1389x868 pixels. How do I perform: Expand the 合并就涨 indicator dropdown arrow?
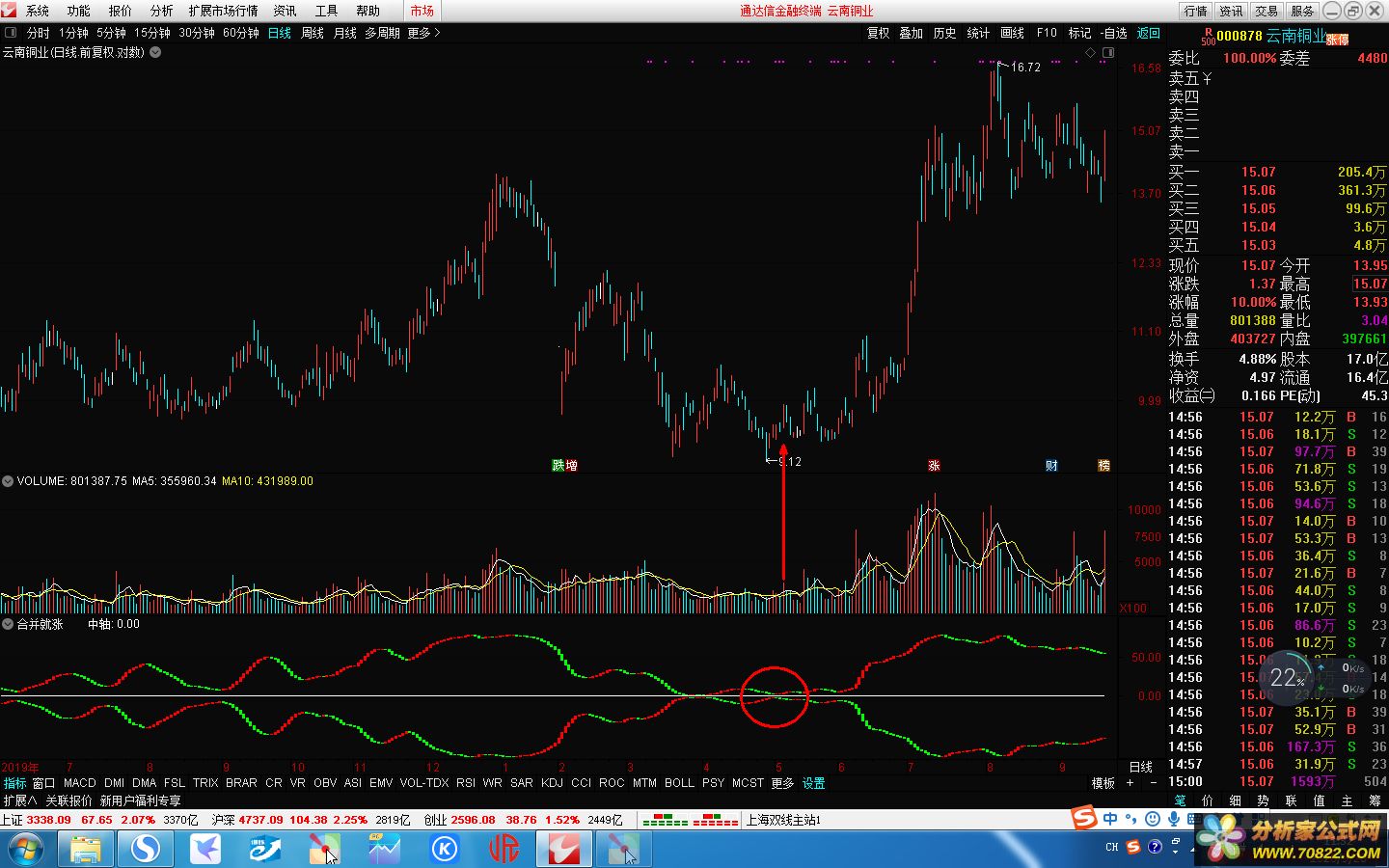[8, 624]
